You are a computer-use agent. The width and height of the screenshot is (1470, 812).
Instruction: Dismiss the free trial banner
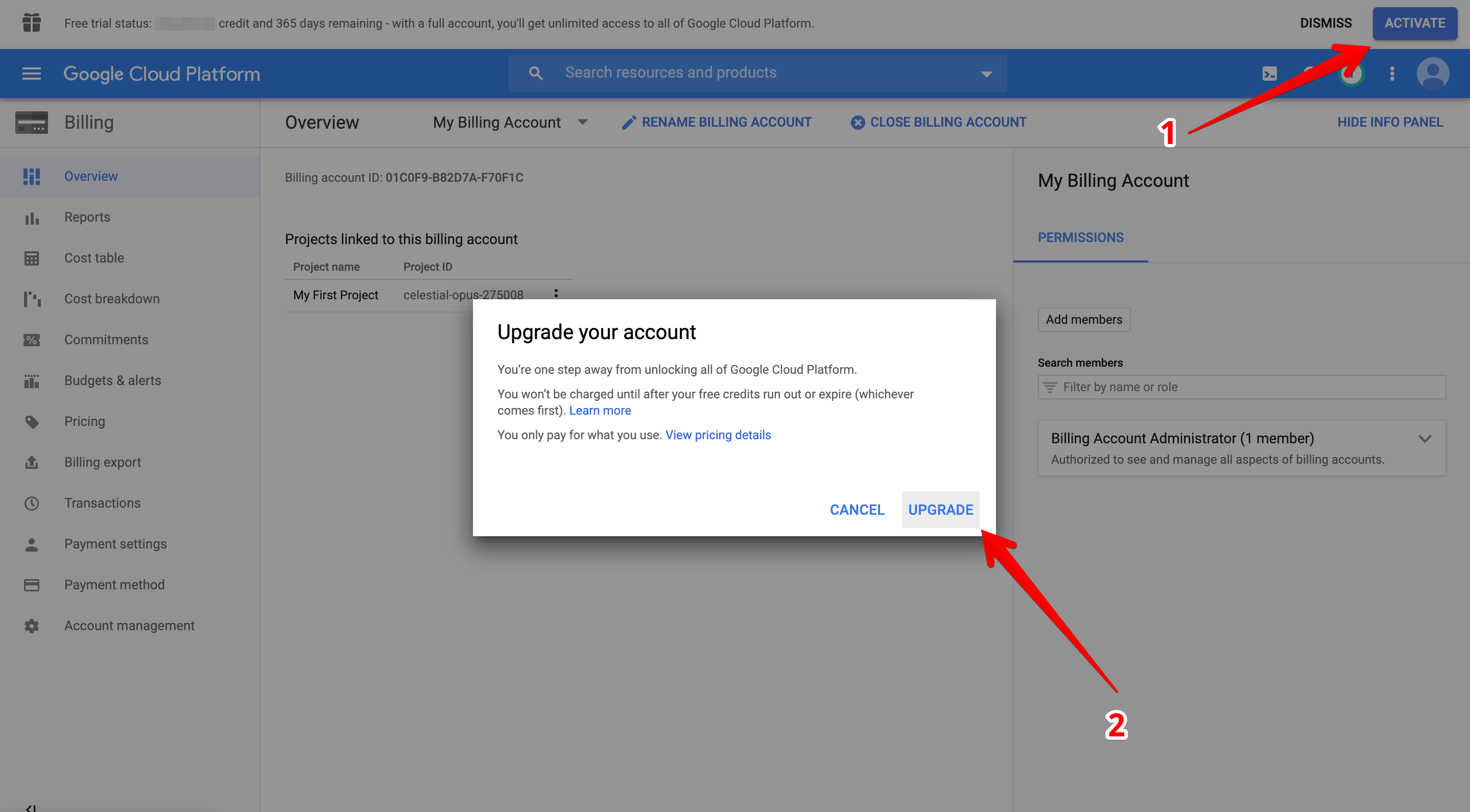coord(1325,23)
